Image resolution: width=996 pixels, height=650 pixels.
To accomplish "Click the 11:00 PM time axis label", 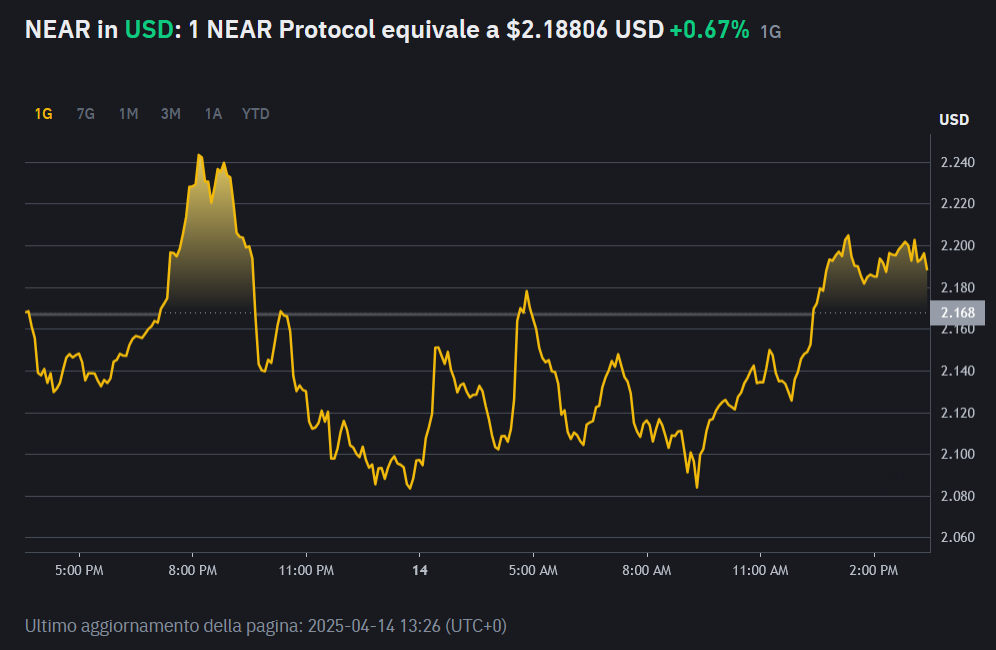I will click(306, 571).
